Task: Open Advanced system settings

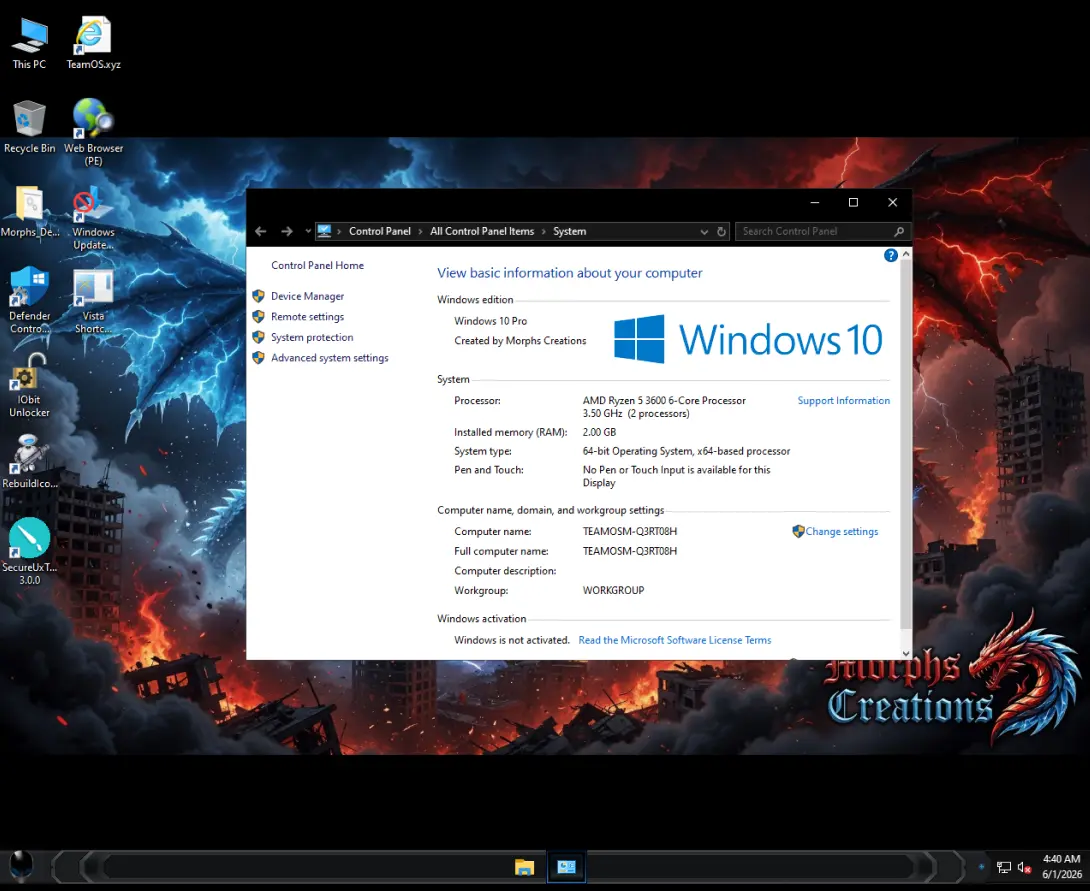Action: (330, 358)
